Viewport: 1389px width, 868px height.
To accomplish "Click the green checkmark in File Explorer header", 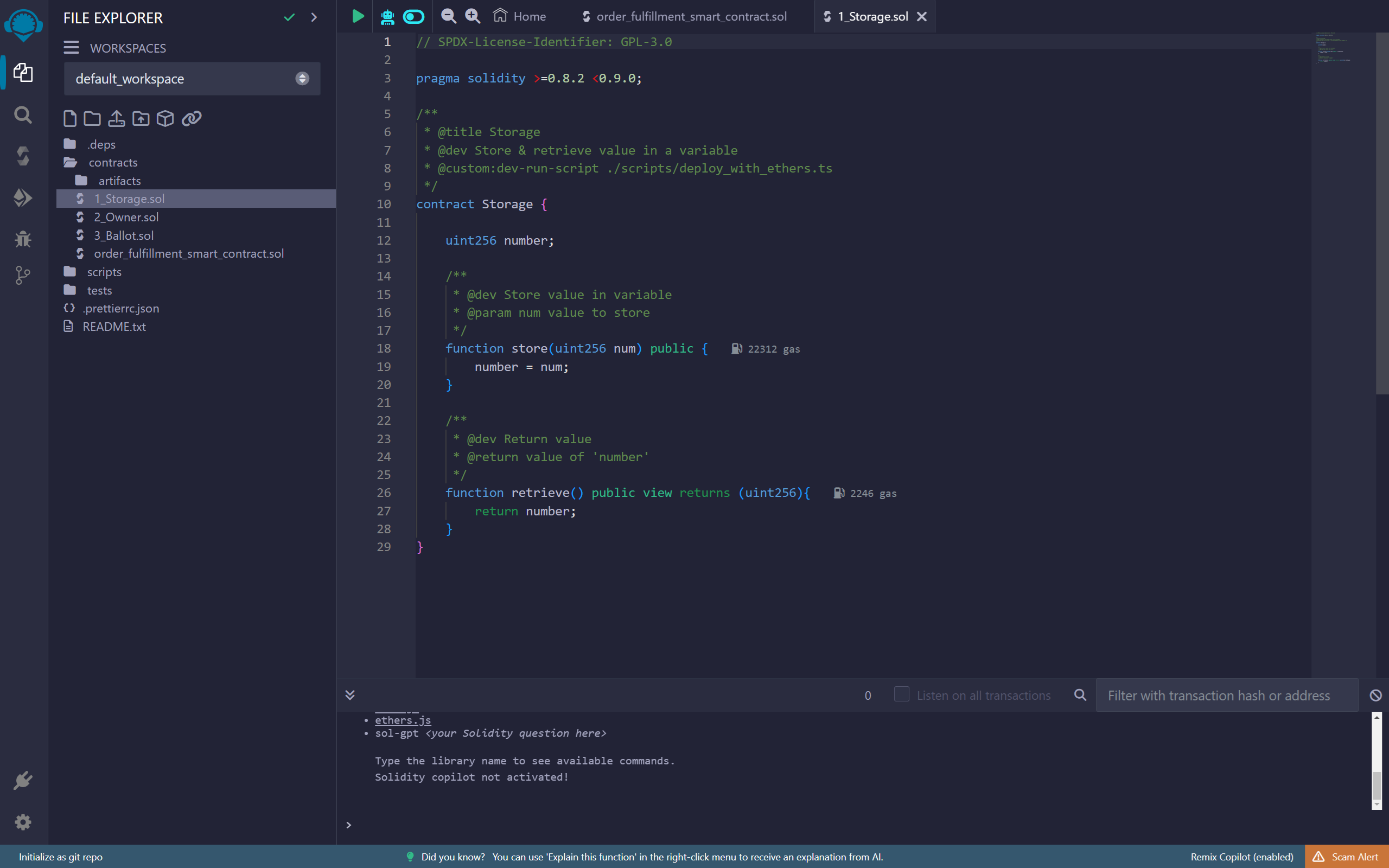I will tap(289, 17).
